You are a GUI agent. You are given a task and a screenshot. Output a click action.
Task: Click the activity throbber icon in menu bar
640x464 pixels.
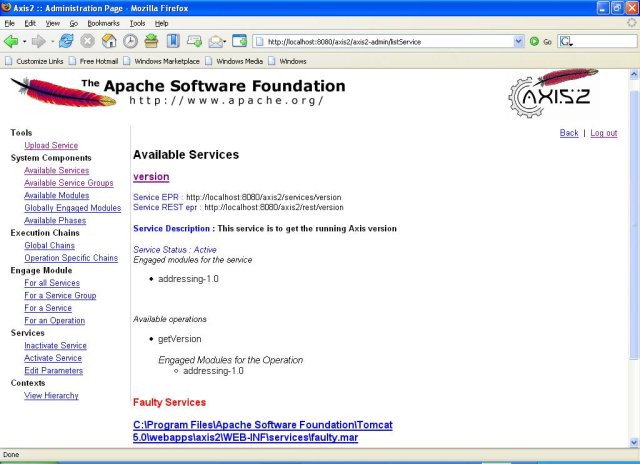(x=632, y=23)
